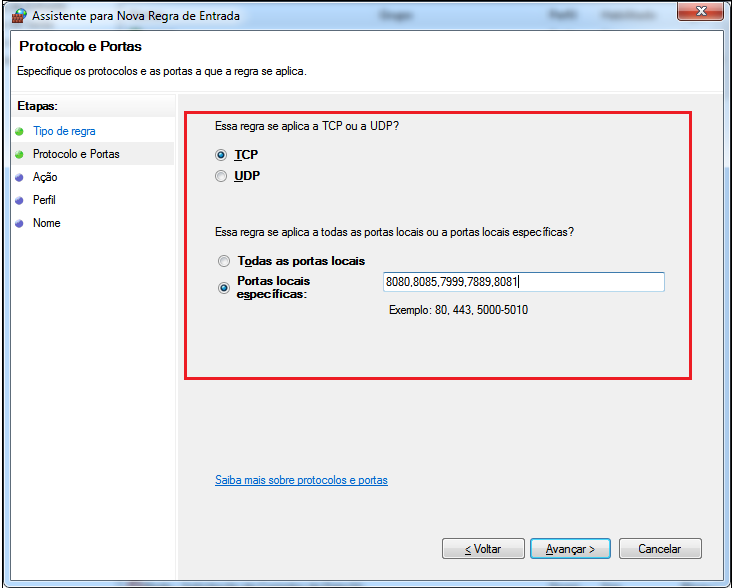The height and width of the screenshot is (588, 733).
Task: Click the 'Ação' step in sidebar
Action: tap(45, 177)
